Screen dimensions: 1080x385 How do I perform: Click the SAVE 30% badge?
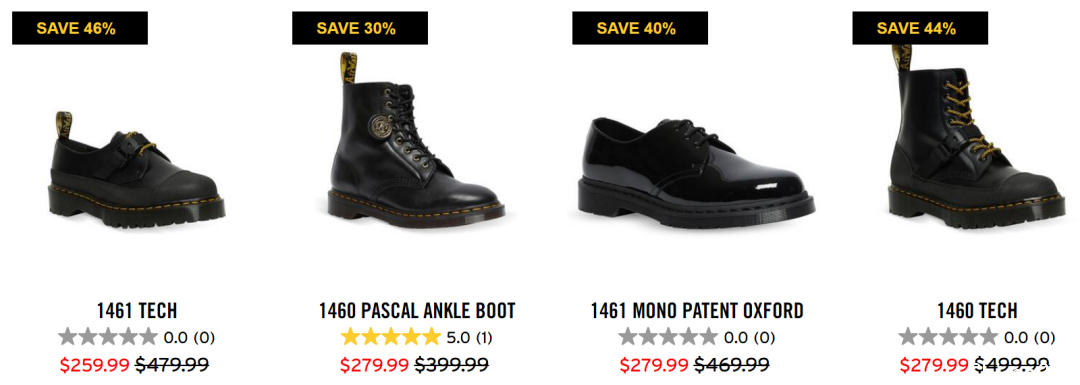(360, 28)
